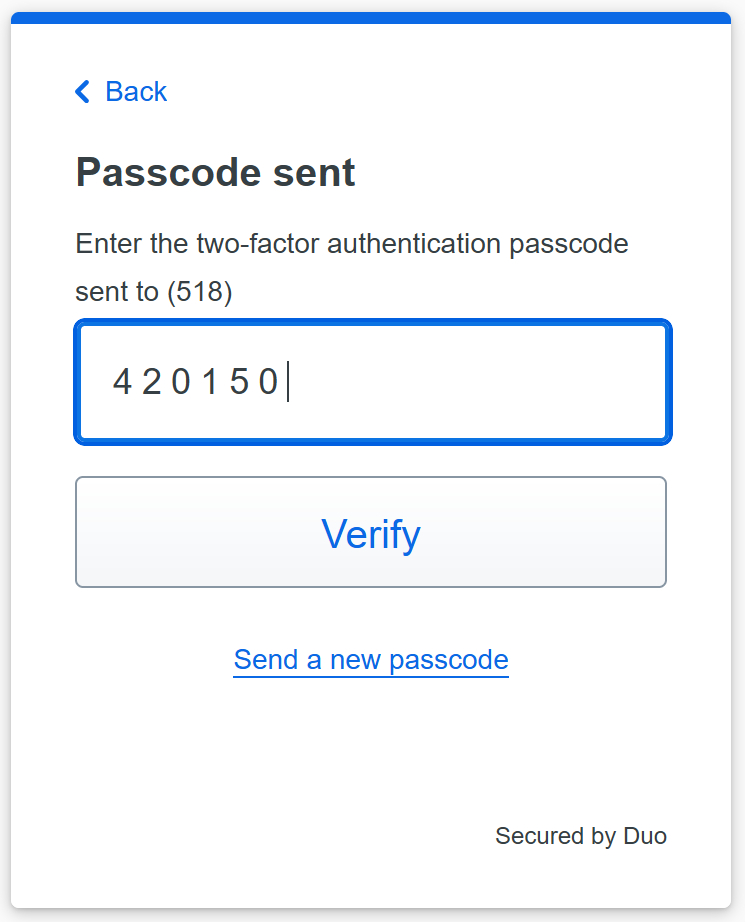
Task: Request another code via Send a new passcode
Action: coord(371,660)
